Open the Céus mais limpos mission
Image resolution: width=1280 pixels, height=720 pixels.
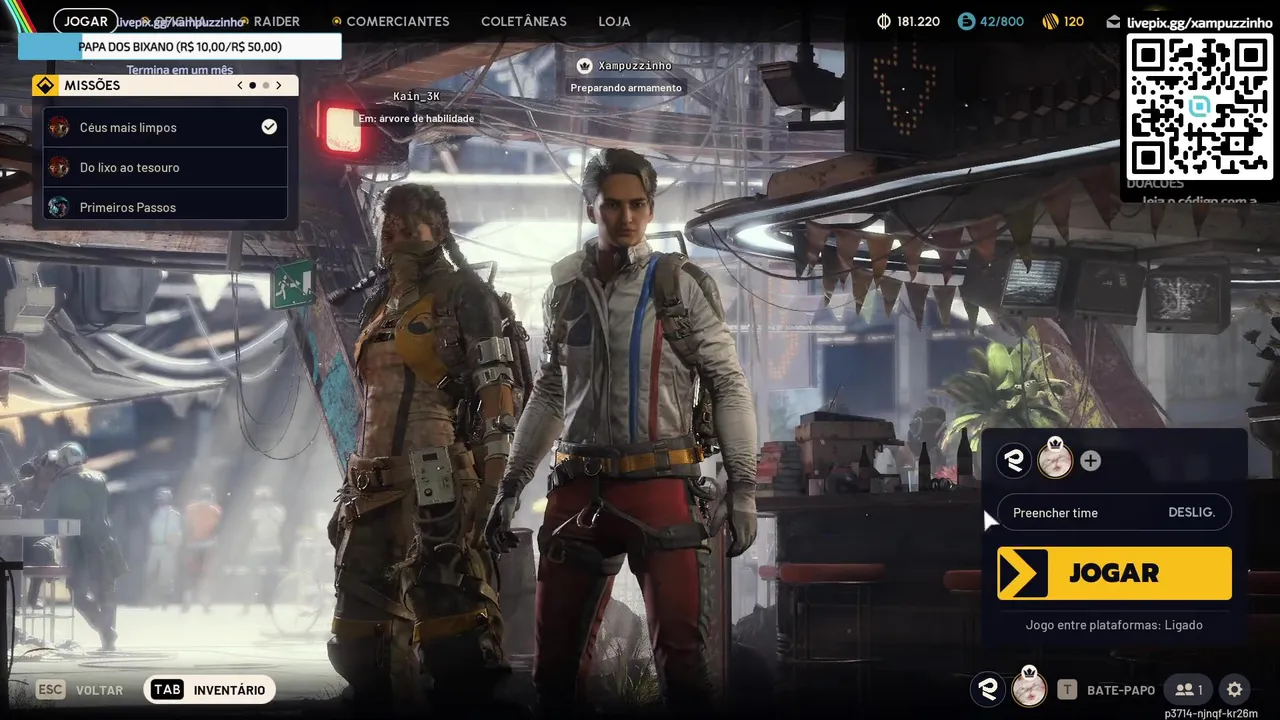pos(165,127)
